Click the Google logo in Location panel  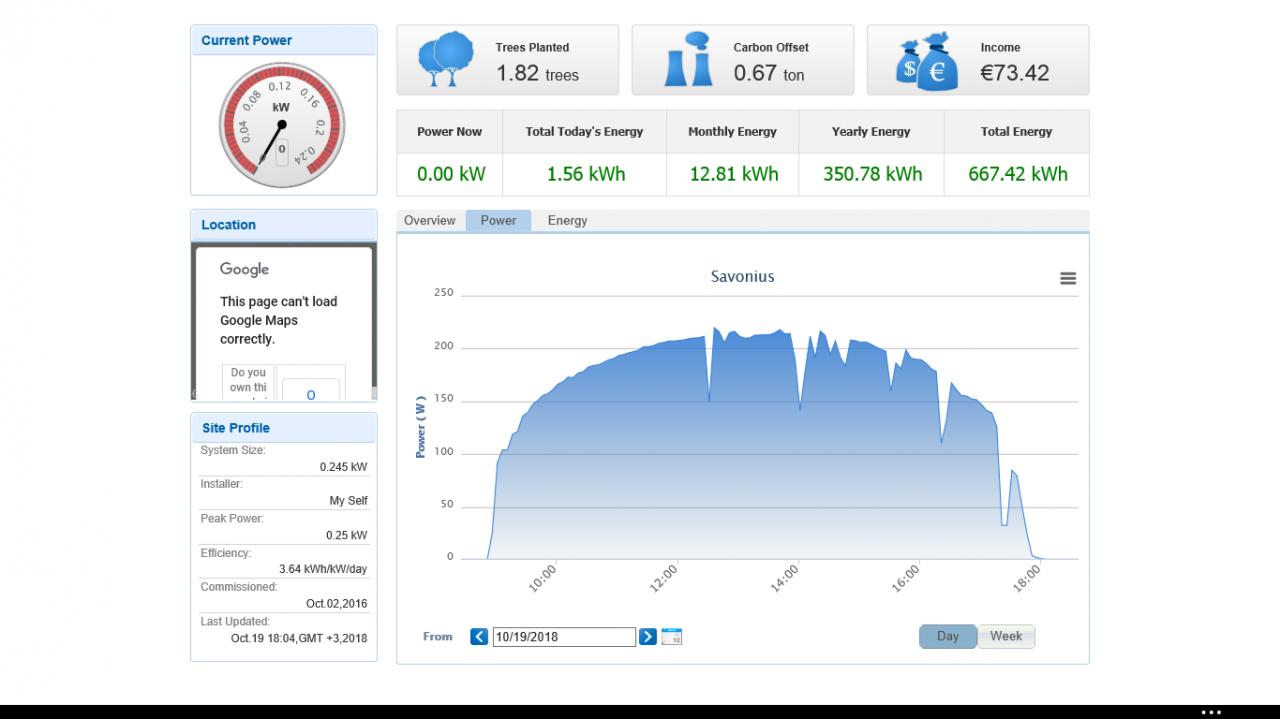click(x=245, y=269)
